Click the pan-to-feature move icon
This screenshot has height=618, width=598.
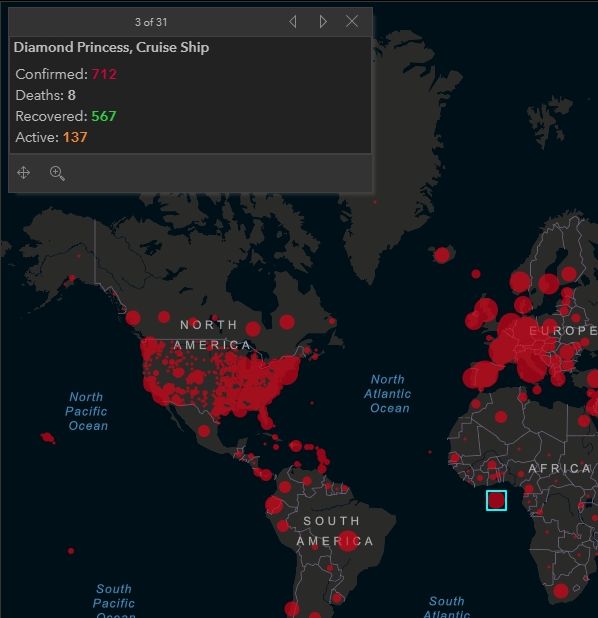(x=24, y=173)
